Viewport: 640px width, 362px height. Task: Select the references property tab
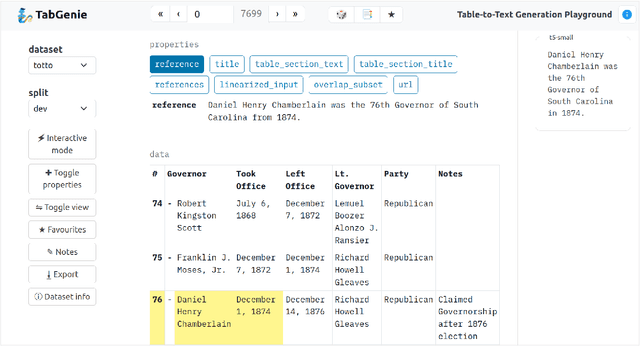pyautogui.click(x=179, y=84)
